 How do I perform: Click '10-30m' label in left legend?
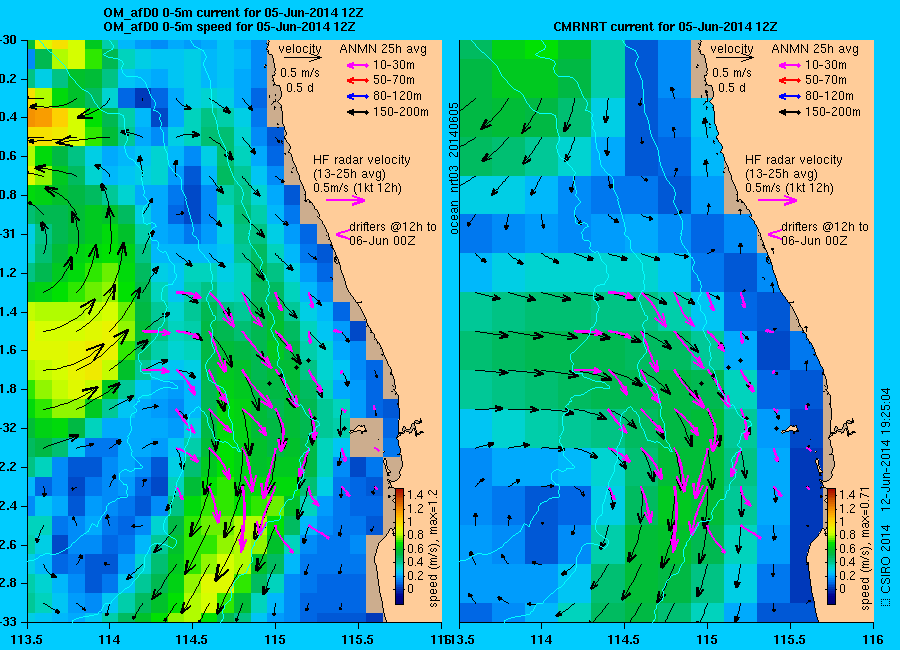394,65
